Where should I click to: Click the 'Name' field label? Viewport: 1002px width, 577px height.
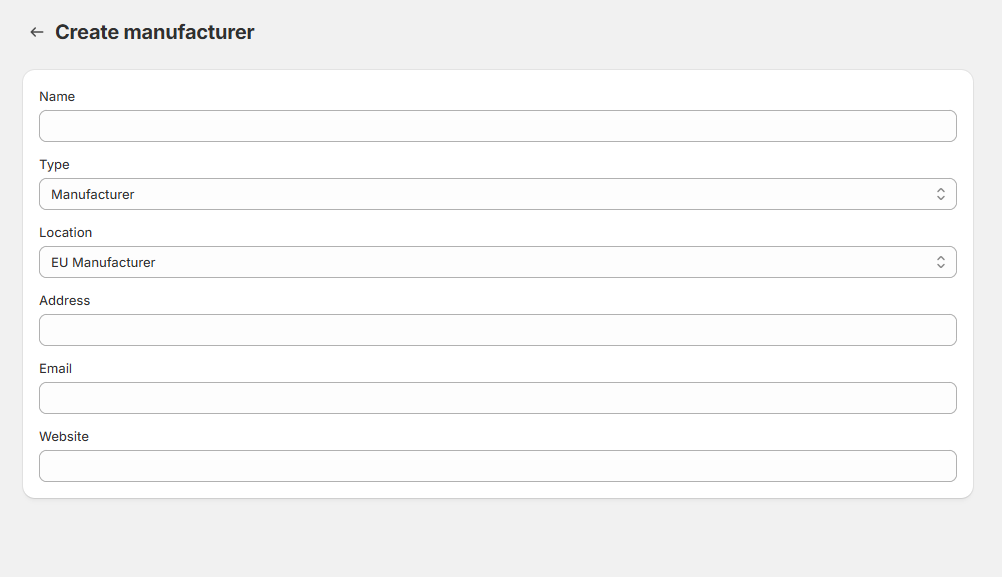tap(57, 96)
